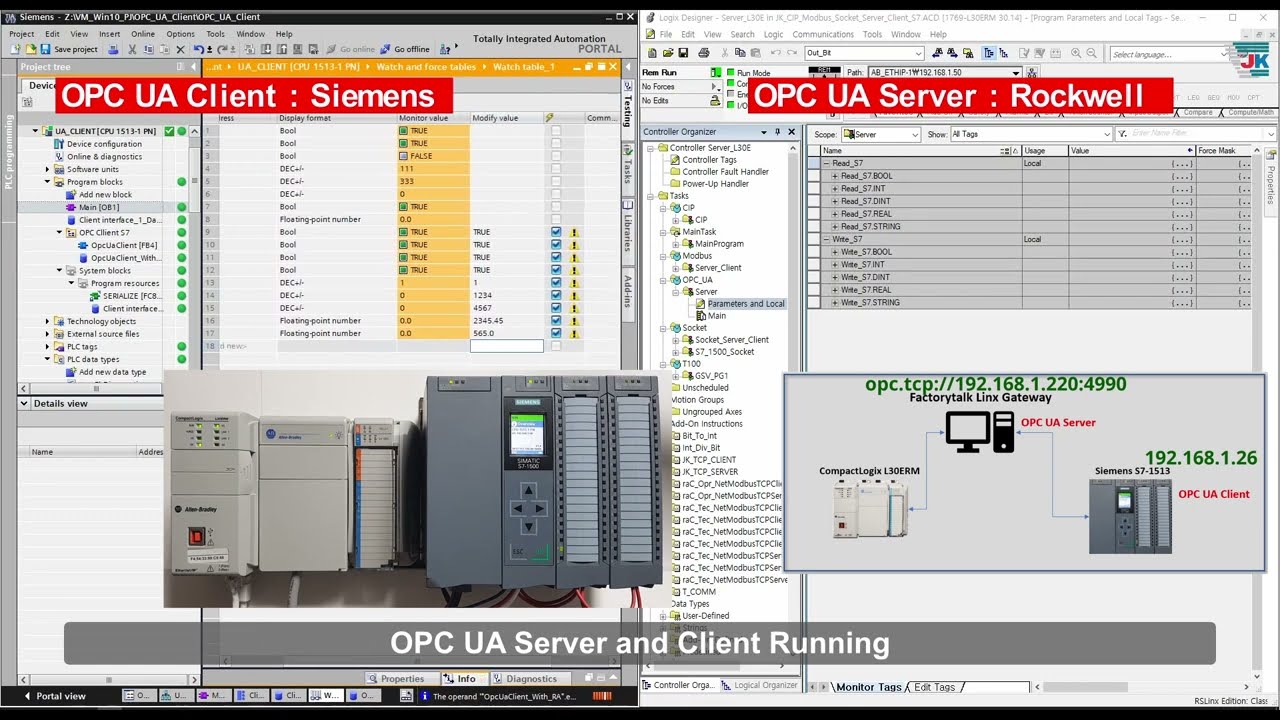Click the Controller Tags icon in organizer
This screenshot has height=720, width=1280.
point(675,160)
